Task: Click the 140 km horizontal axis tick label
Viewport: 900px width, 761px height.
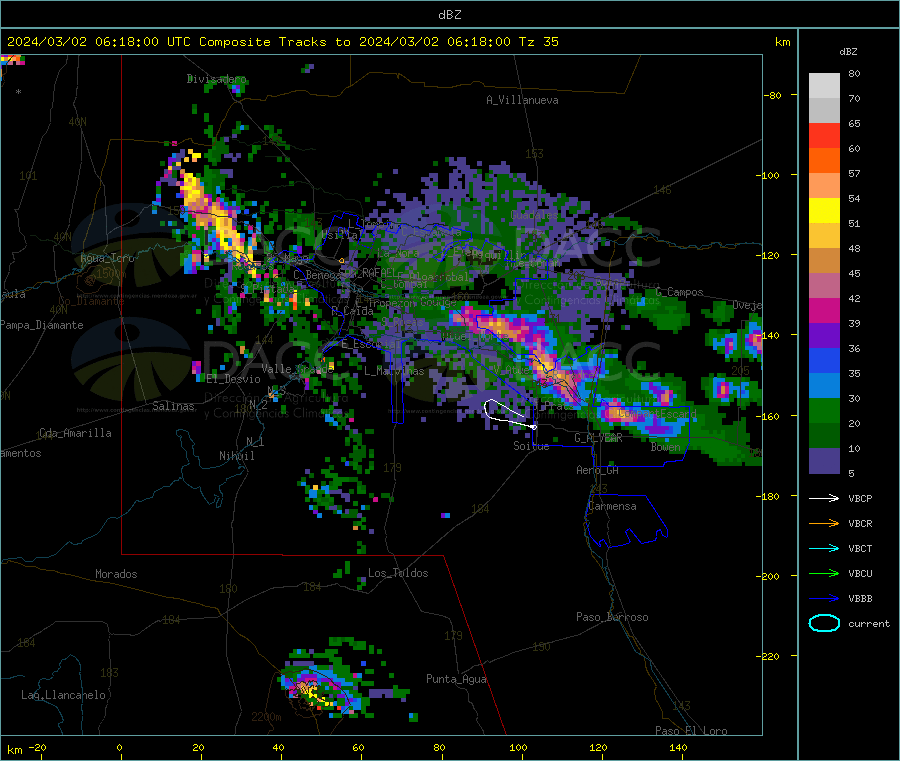Action: pyautogui.click(x=678, y=747)
